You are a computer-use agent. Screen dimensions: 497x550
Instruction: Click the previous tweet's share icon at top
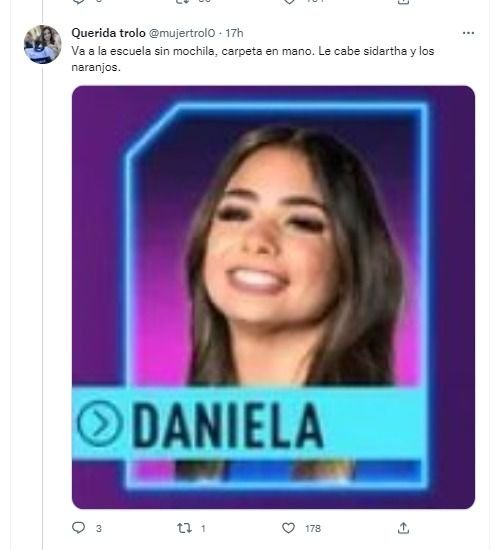[x=403, y=2]
